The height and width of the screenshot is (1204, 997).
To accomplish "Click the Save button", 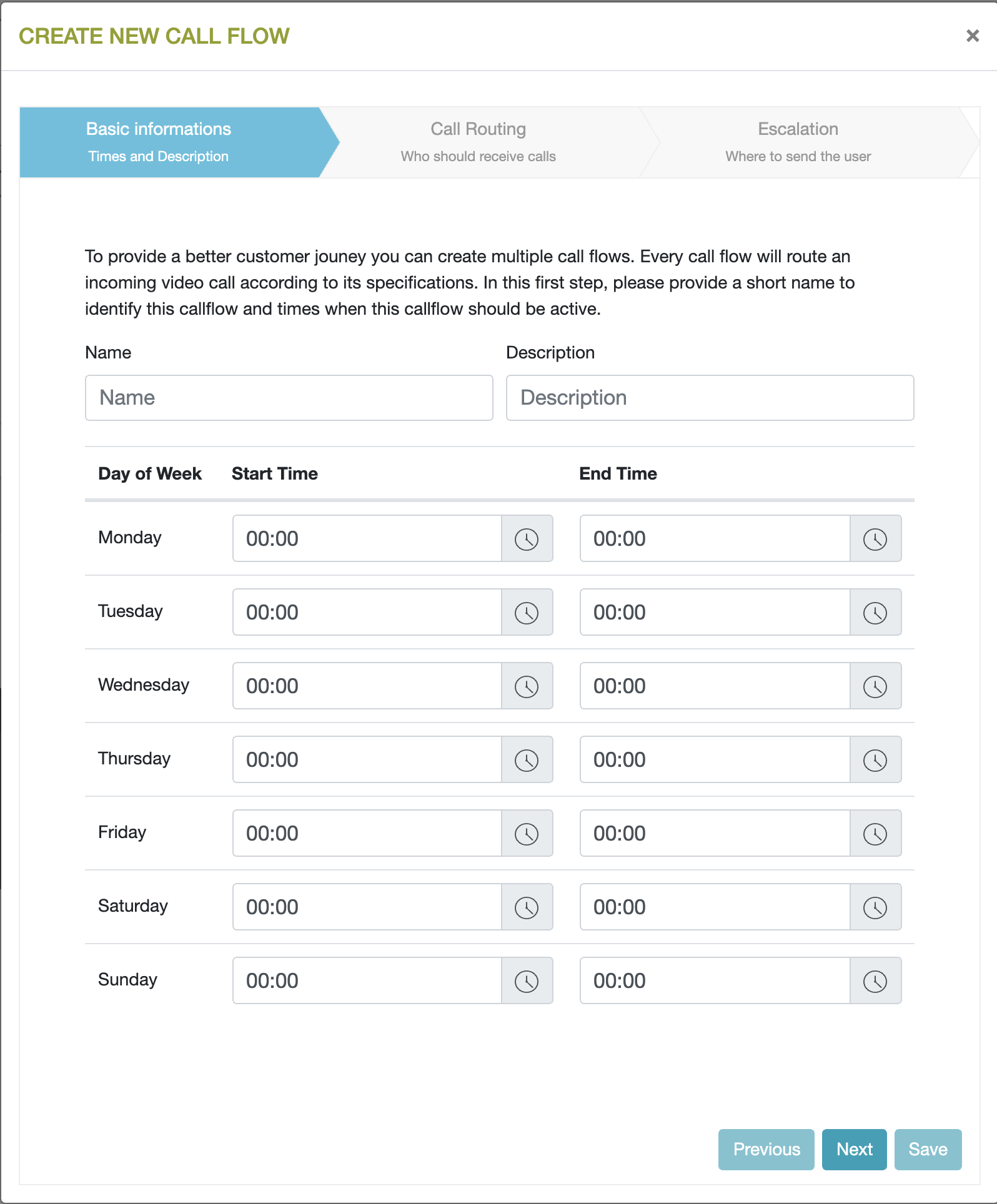I will click(928, 1149).
